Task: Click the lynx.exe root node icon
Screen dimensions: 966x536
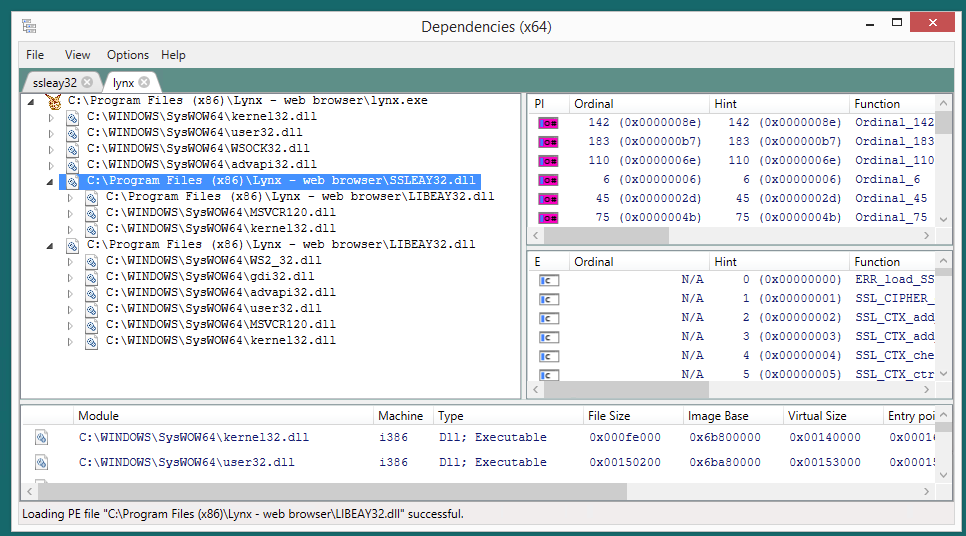Action: pos(53,101)
